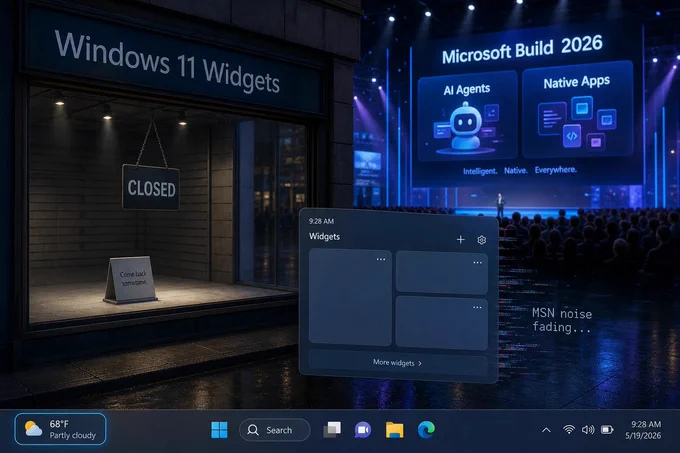Select the top right widget card
Image resolution: width=680 pixels, height=453 pixels.
442,273
